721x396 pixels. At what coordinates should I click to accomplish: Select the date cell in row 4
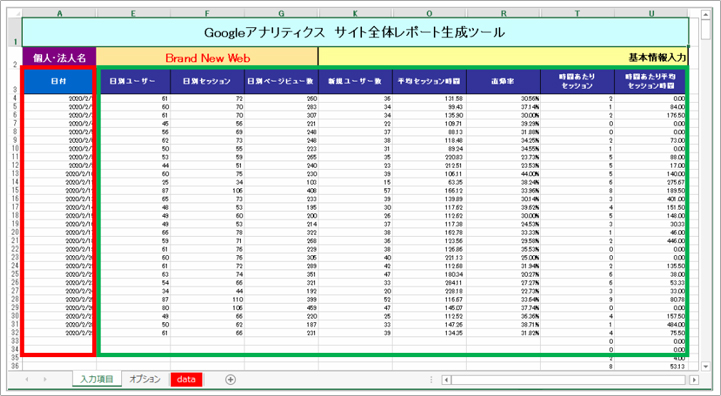pos(58,98)
